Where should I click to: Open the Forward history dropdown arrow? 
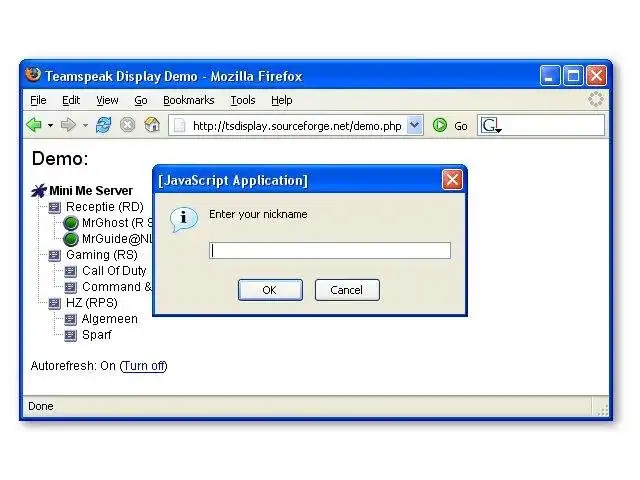coord(85,125)
